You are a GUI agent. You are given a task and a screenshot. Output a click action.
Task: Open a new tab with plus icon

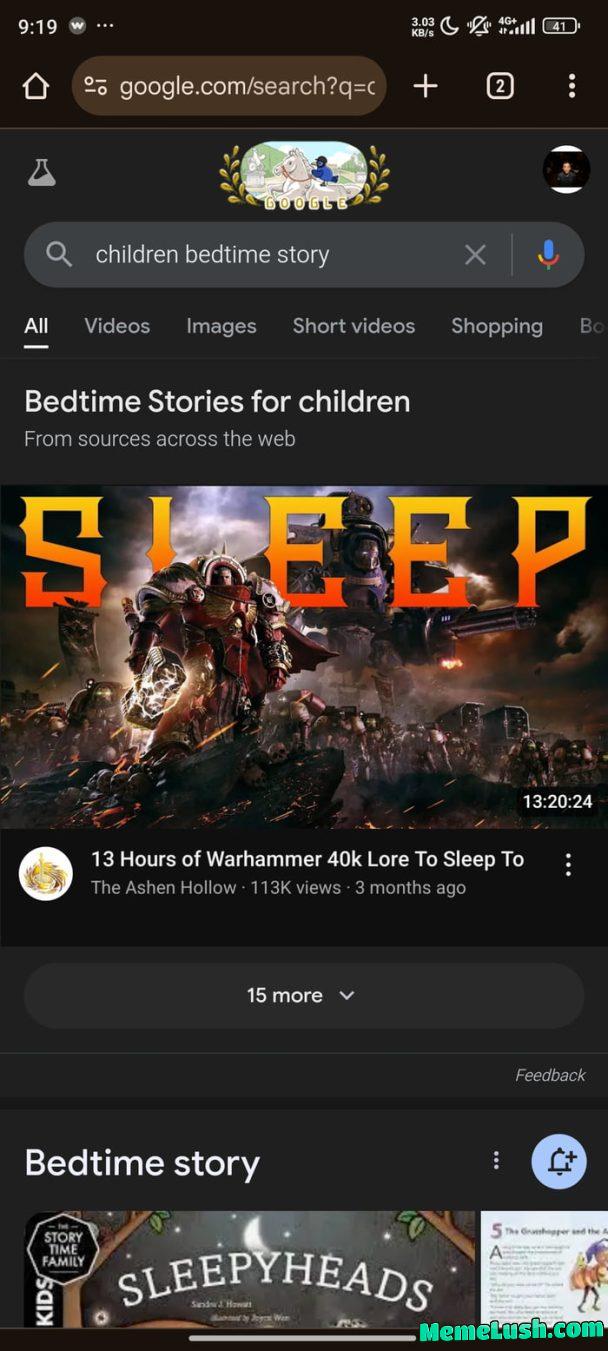point(425,86)
